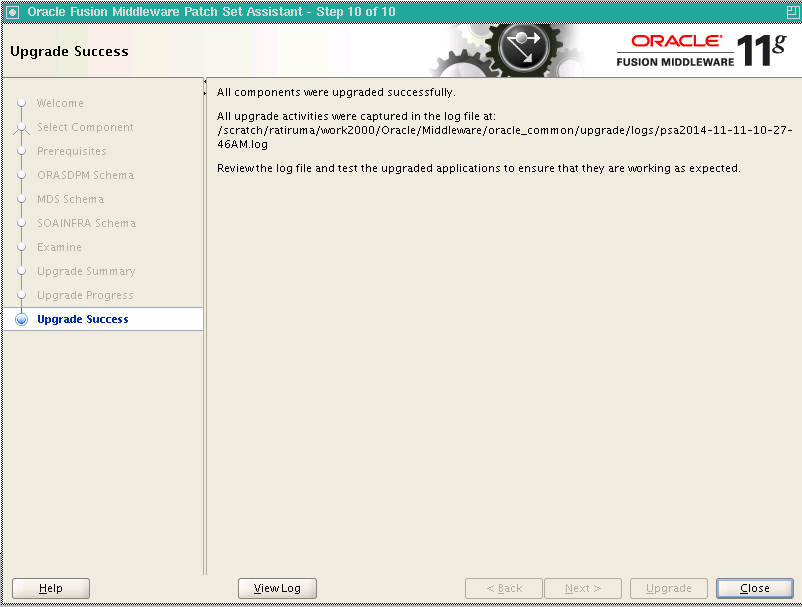Image resolution: width=802 pixels, height=607 pixels.
Task: Click the disabled Next button
Action: point(583,588)
